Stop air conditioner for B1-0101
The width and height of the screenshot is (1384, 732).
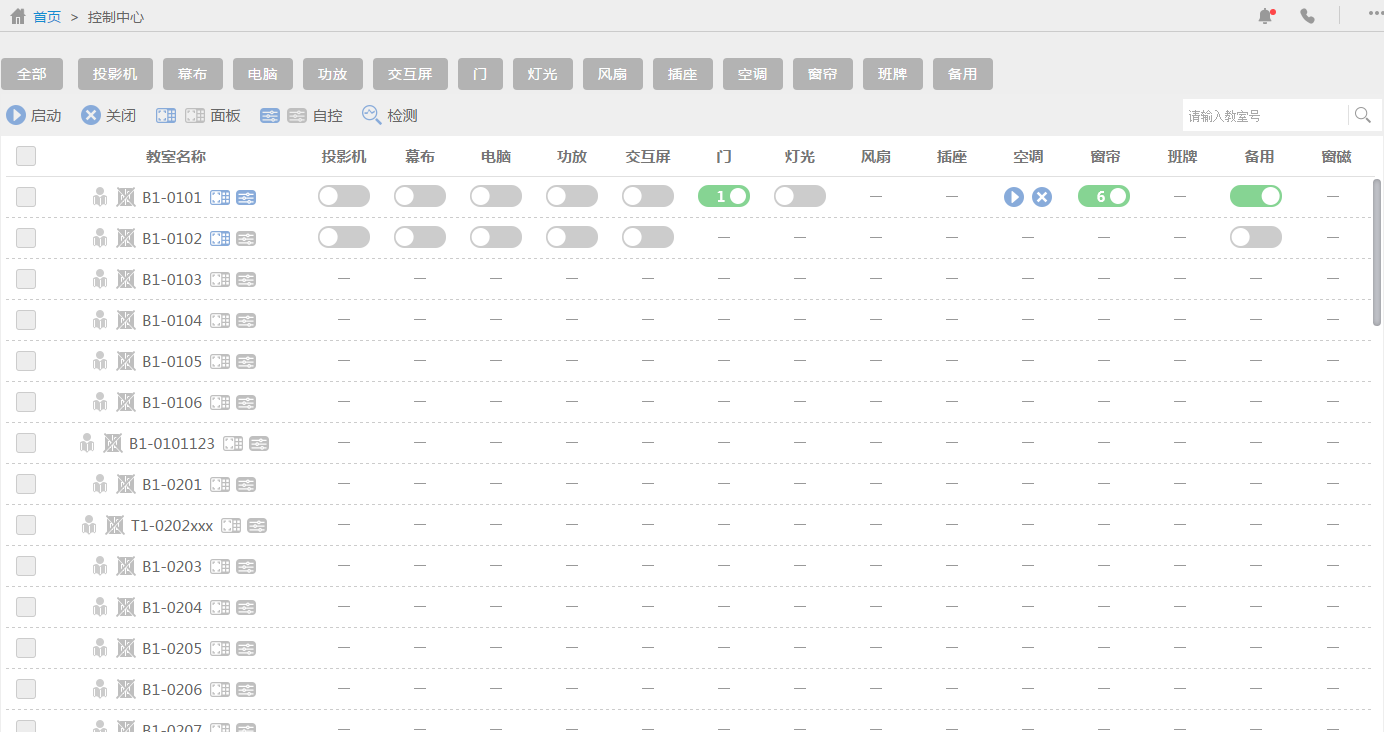1042,197
